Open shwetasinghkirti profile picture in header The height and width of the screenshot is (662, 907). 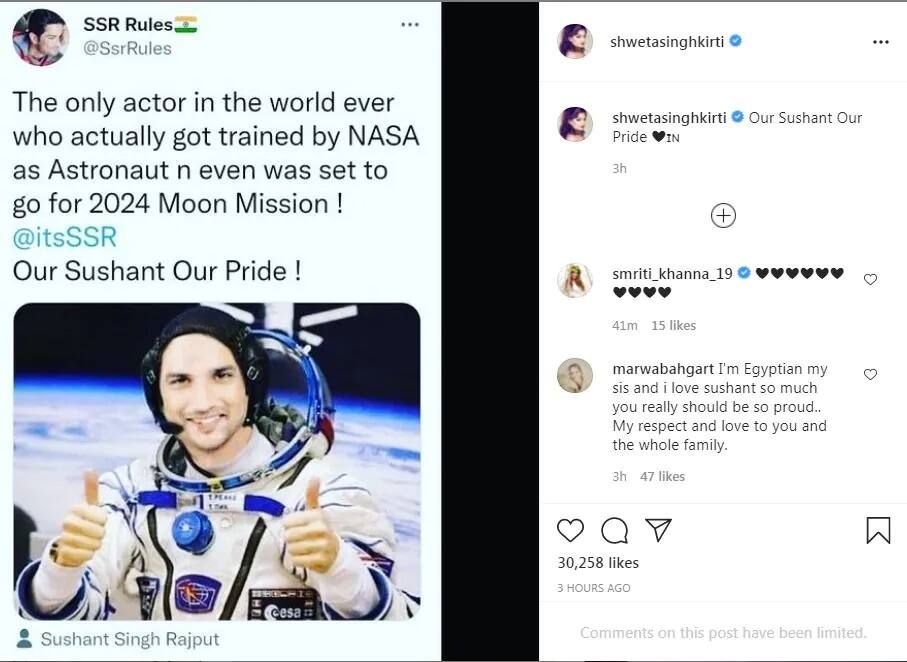[x=575, y=42]
